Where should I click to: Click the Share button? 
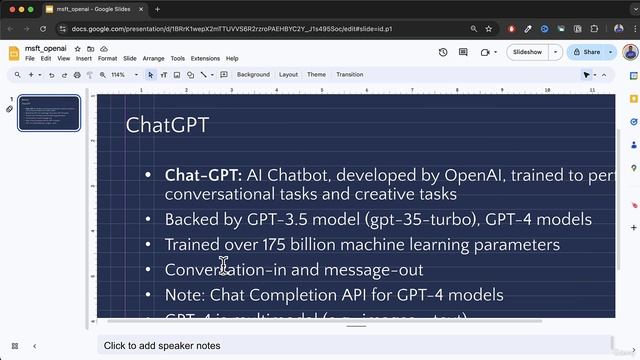pos(587,52)
